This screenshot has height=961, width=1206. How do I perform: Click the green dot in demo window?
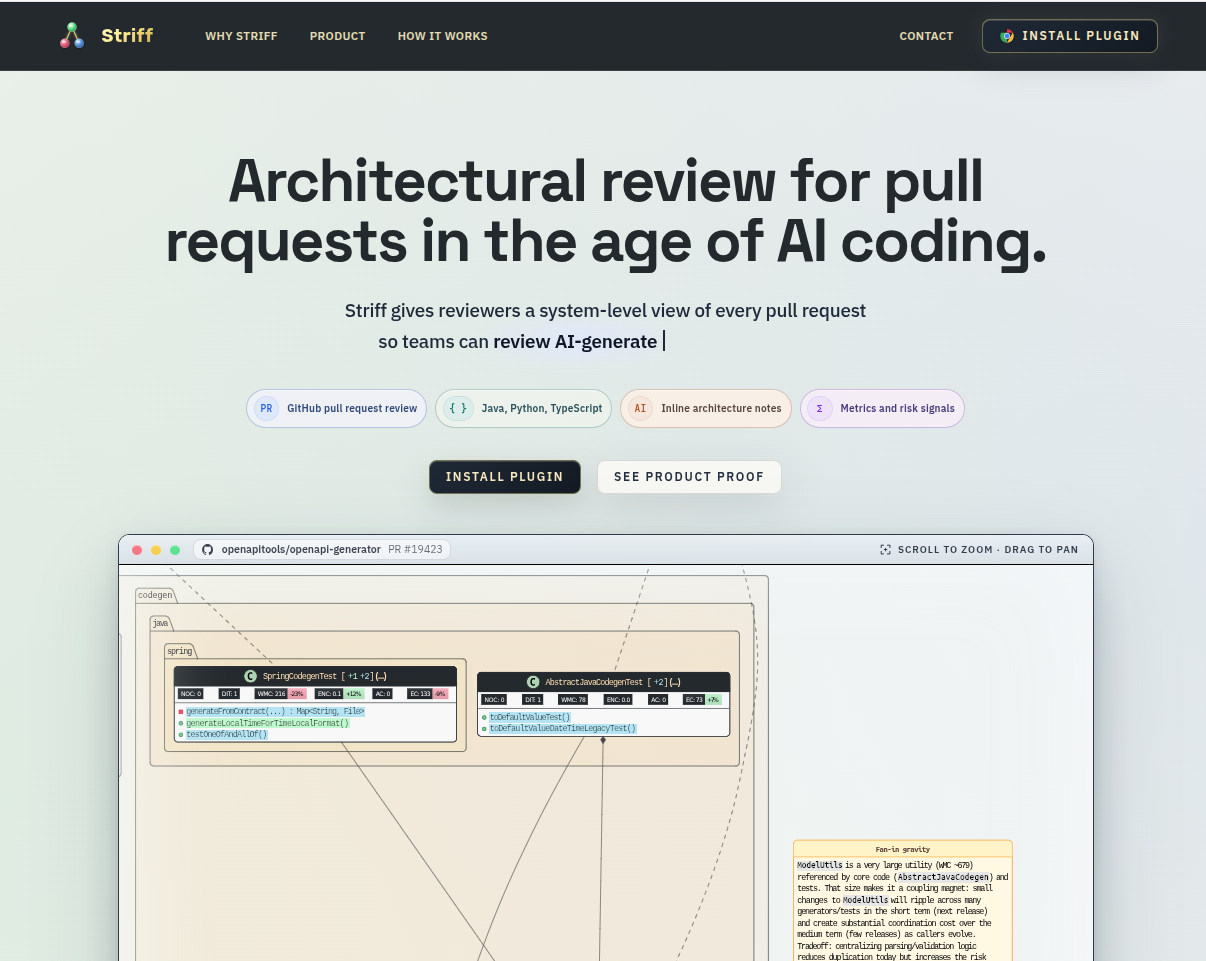(x=175, y=550)
